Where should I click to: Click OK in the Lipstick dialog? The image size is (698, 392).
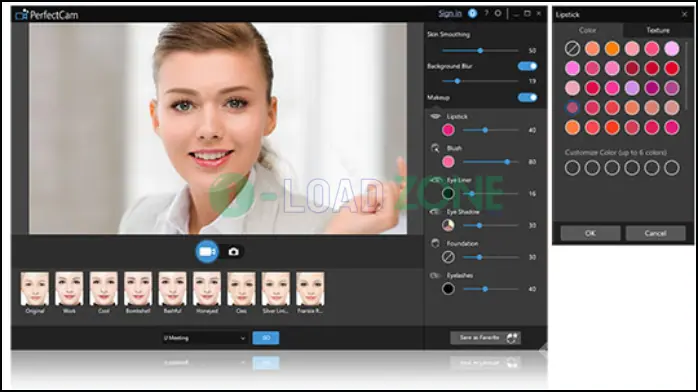click(x=590, y=233)
